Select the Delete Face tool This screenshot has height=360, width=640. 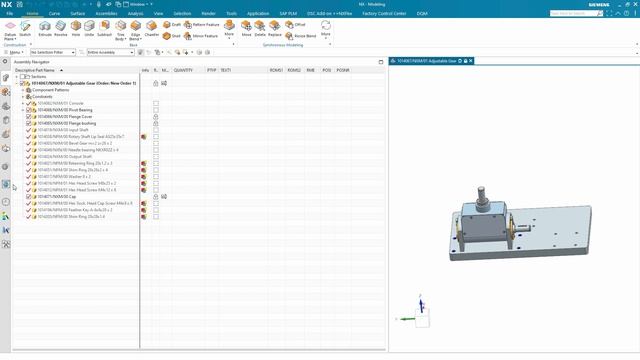[x=260, y=29]
